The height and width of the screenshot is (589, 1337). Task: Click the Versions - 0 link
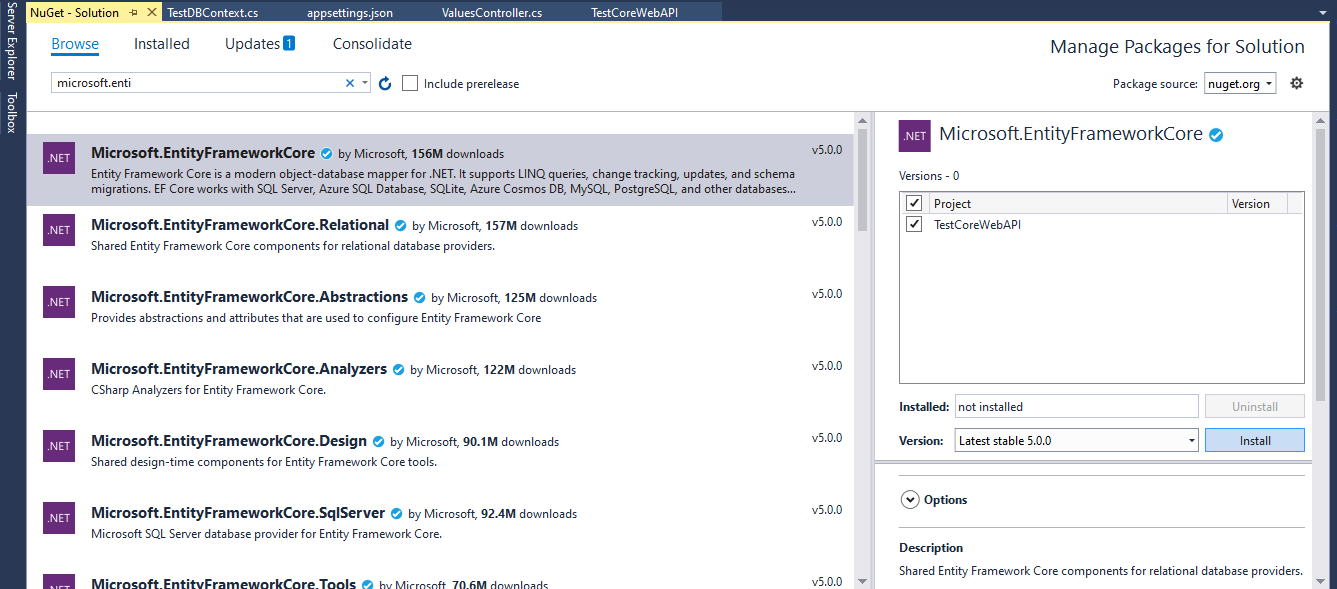pos(928,175)
